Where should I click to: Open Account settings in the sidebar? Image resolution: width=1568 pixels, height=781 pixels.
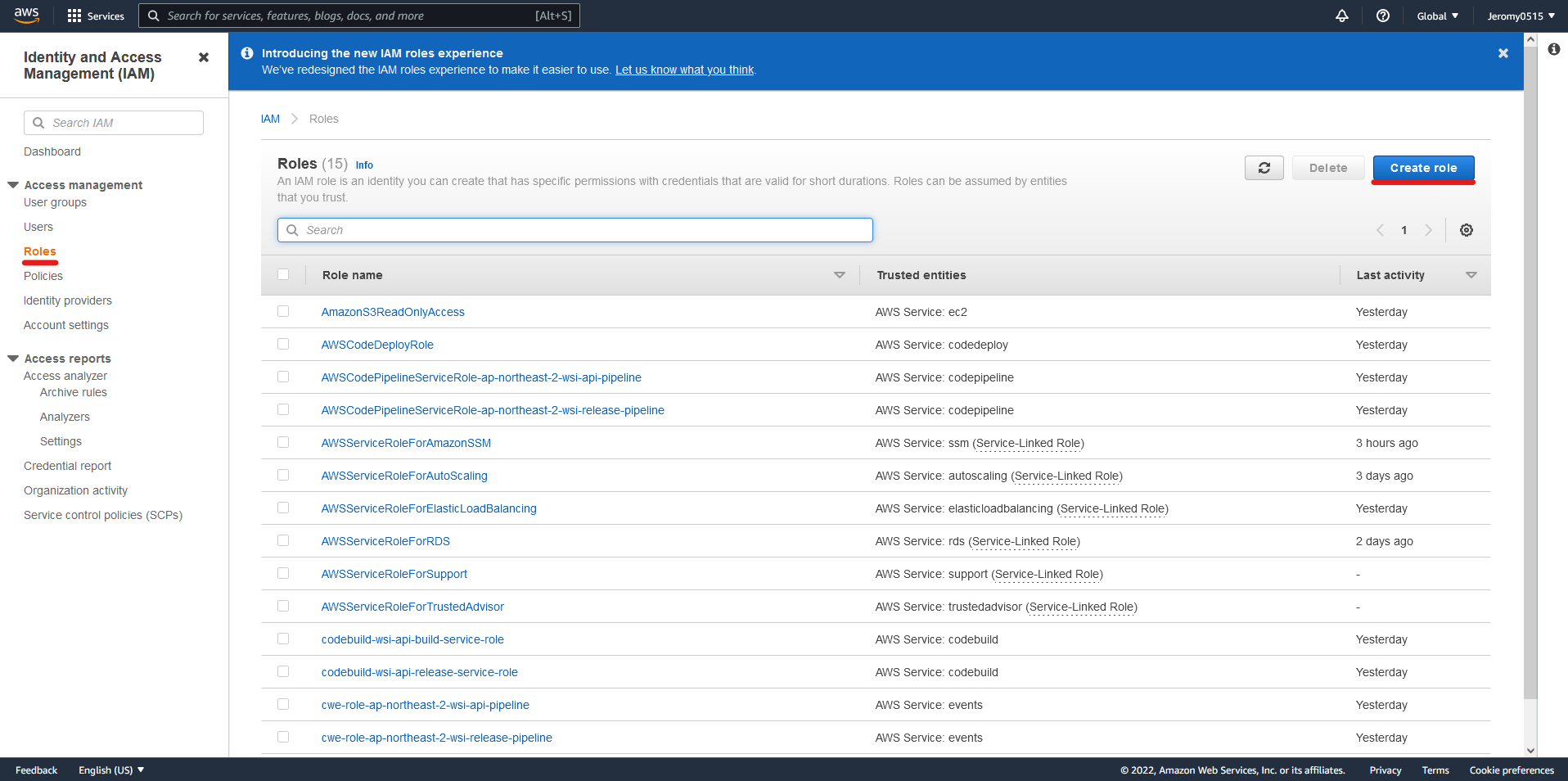click(66, 325)
